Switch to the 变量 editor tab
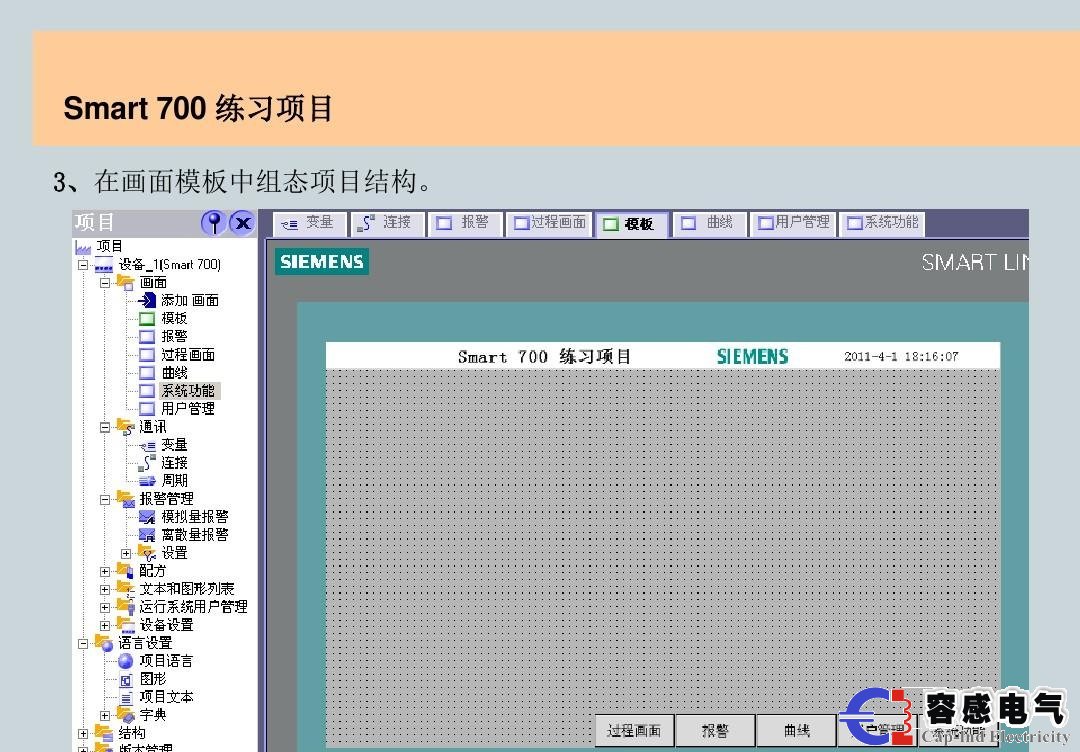This screenshot has width=1080, height=752. [310, 223]
